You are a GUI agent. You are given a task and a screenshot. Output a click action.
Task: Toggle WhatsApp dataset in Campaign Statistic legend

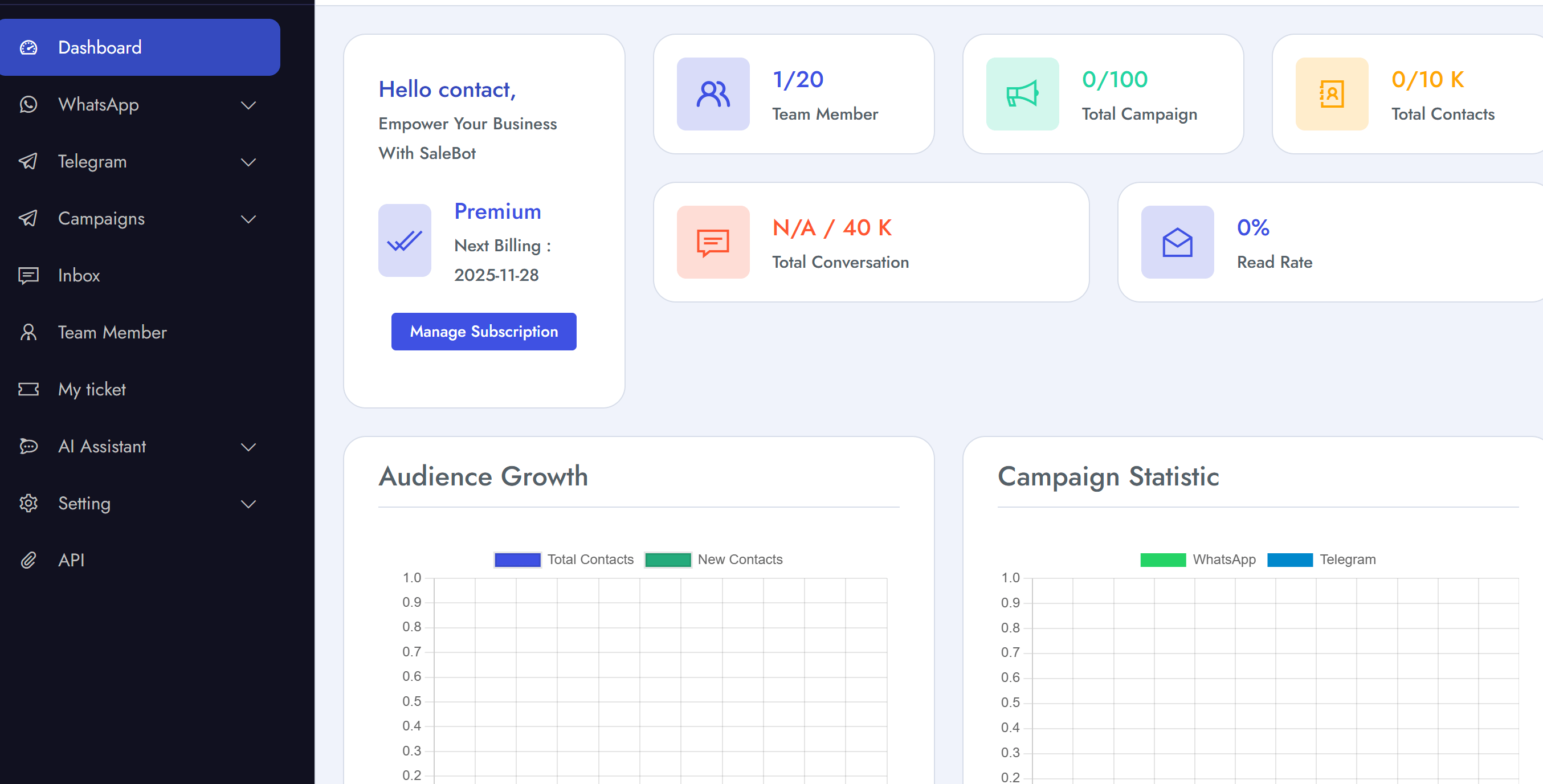pyautogui.click(x=1198, y=560)
